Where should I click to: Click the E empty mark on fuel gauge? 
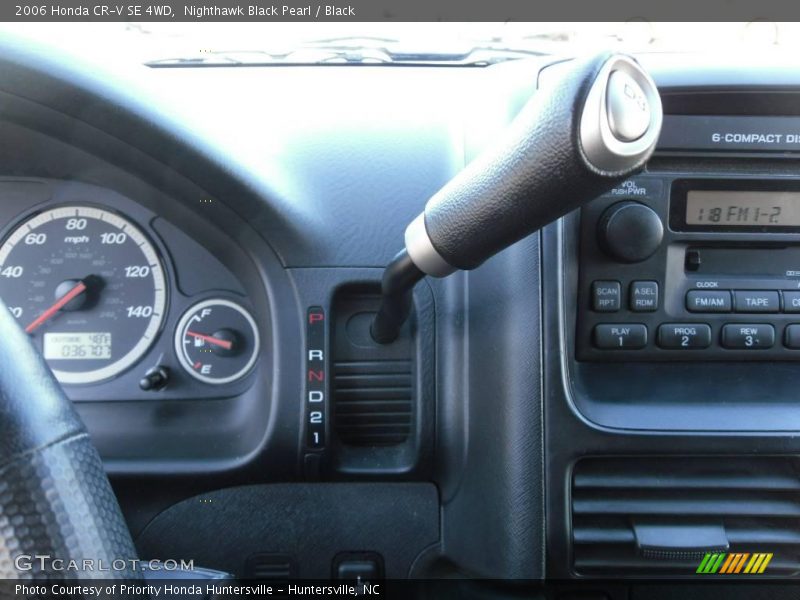coord(206,369)
